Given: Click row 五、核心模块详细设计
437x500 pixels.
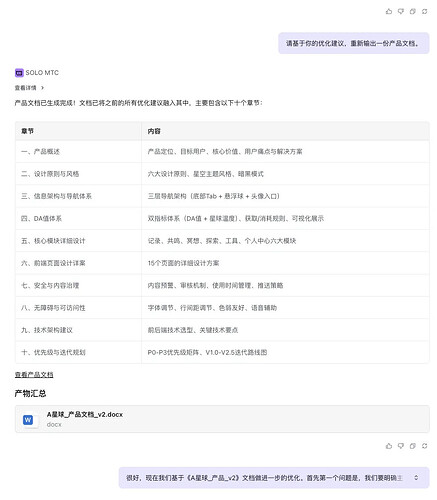Looking at the screenshot, I should coord(222,241).
